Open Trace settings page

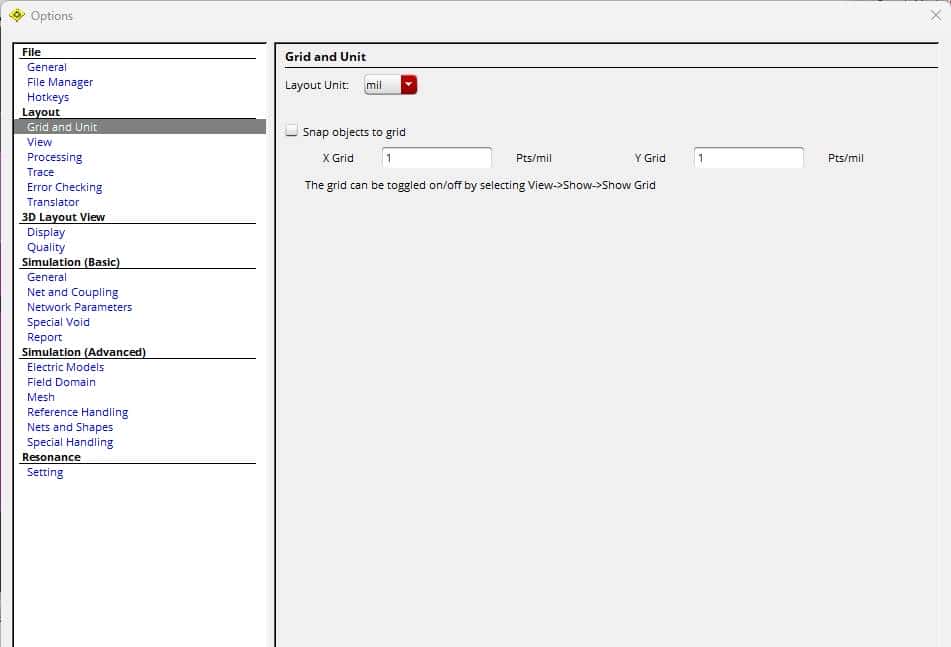coord(41,172)
